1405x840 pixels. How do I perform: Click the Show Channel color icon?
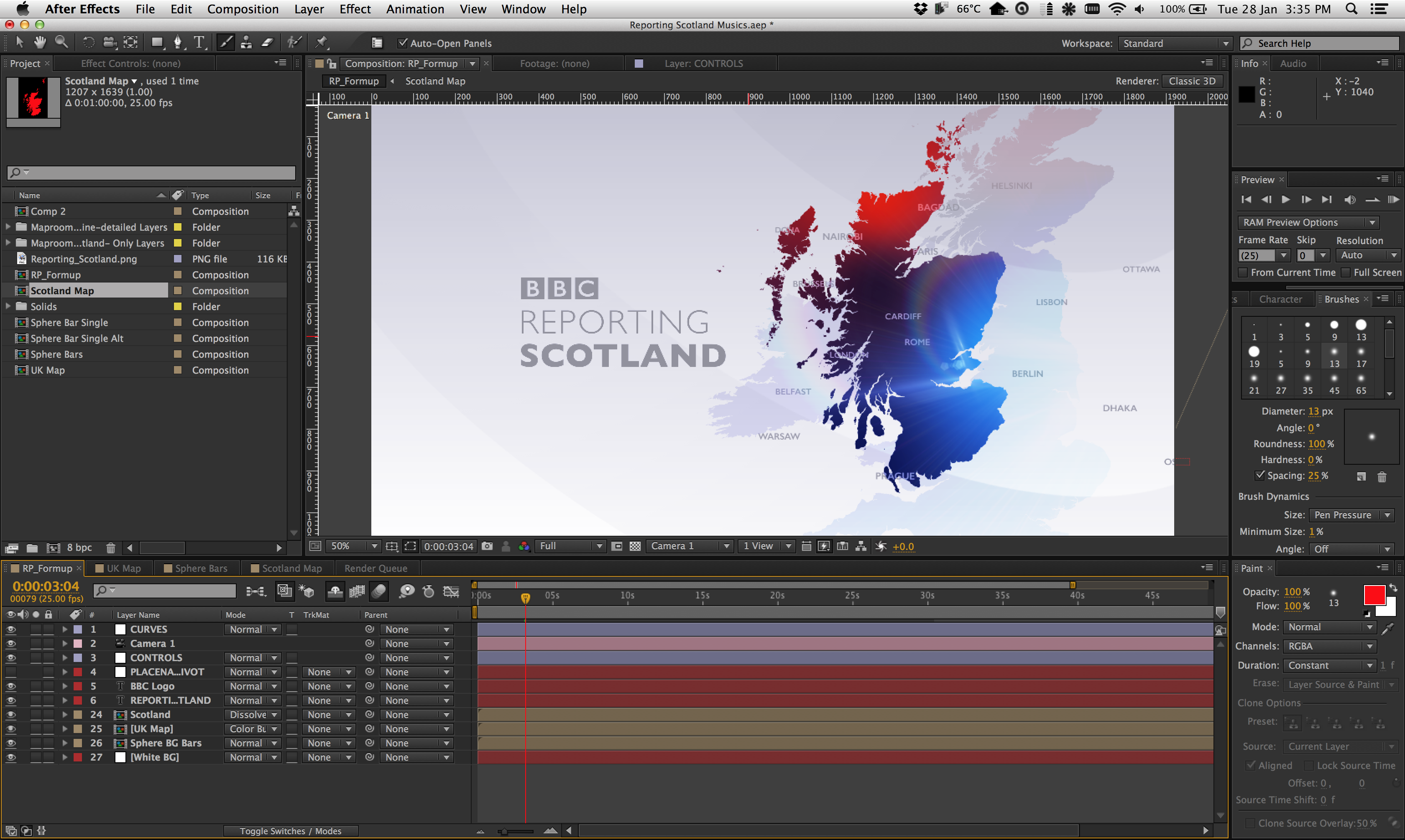click(524, 546)
